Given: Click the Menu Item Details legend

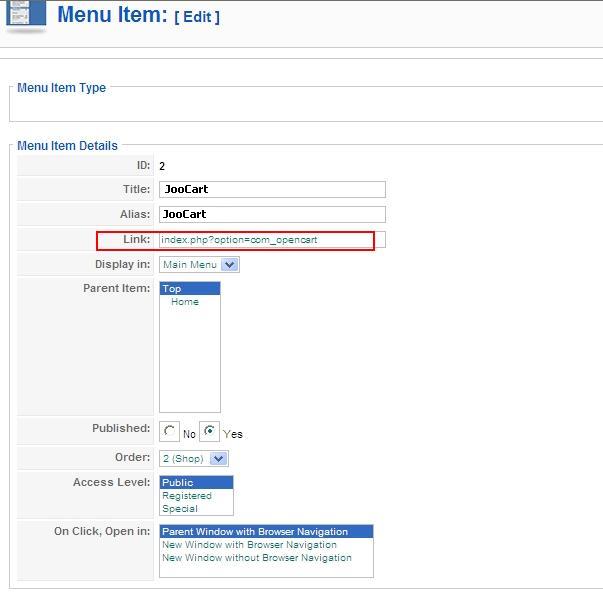Looking at the screenshot, I should [68, 146].
